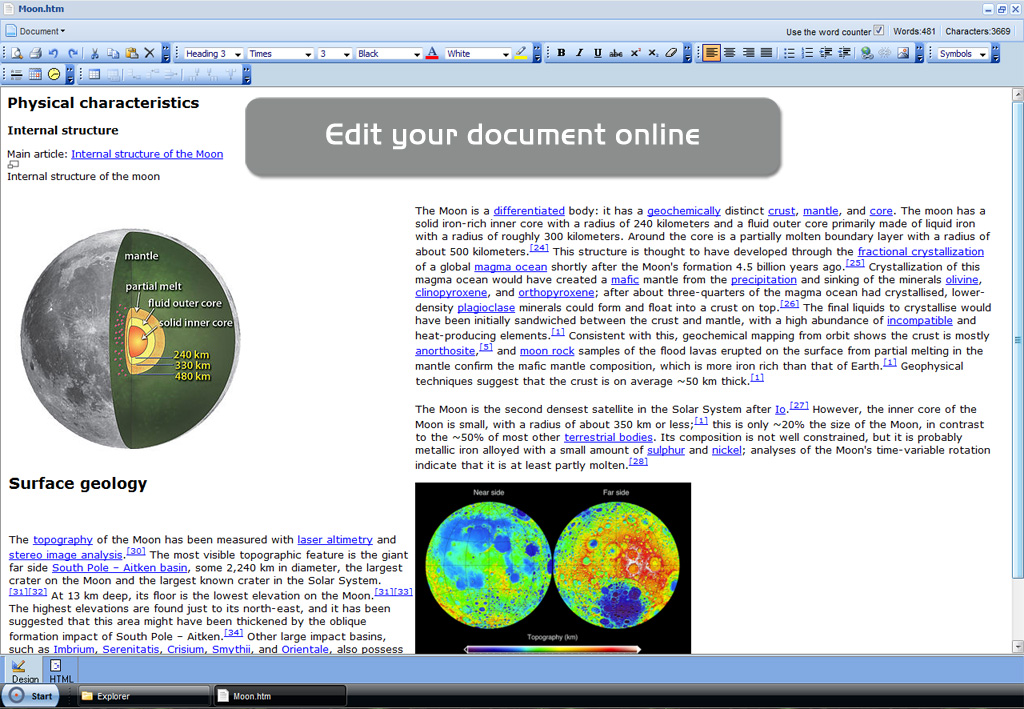This screenshot has height=709, width=1024.
Task: Follow the "Internal structure of the Moon" link
Action: coord(147,154)
